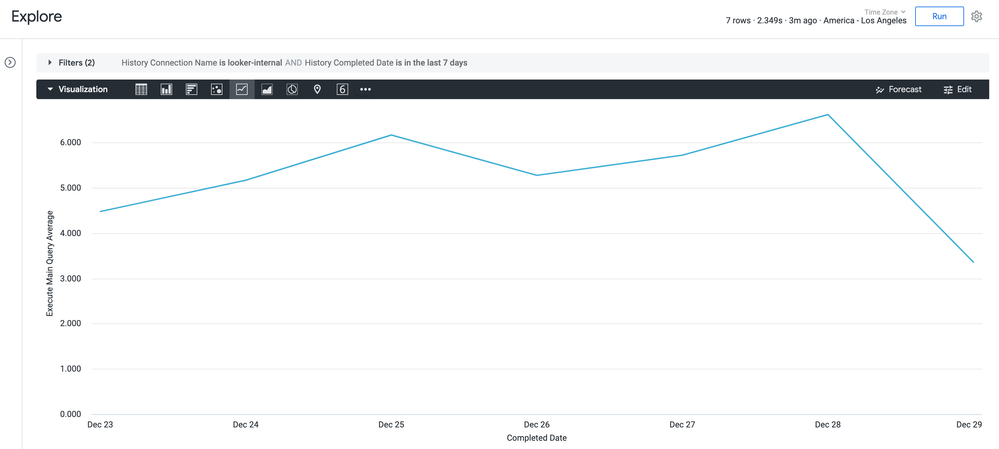Viewport: 999px width, 449px height.
Task: Click the Execute Main Query Average axis title
Action: pos(50,264)
